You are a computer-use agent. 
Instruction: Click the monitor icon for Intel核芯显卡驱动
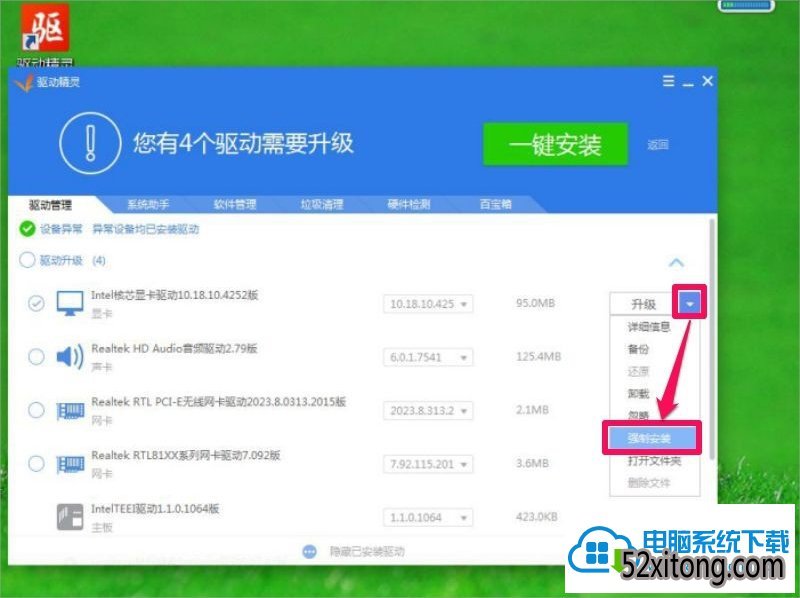[x=70, y=304]
